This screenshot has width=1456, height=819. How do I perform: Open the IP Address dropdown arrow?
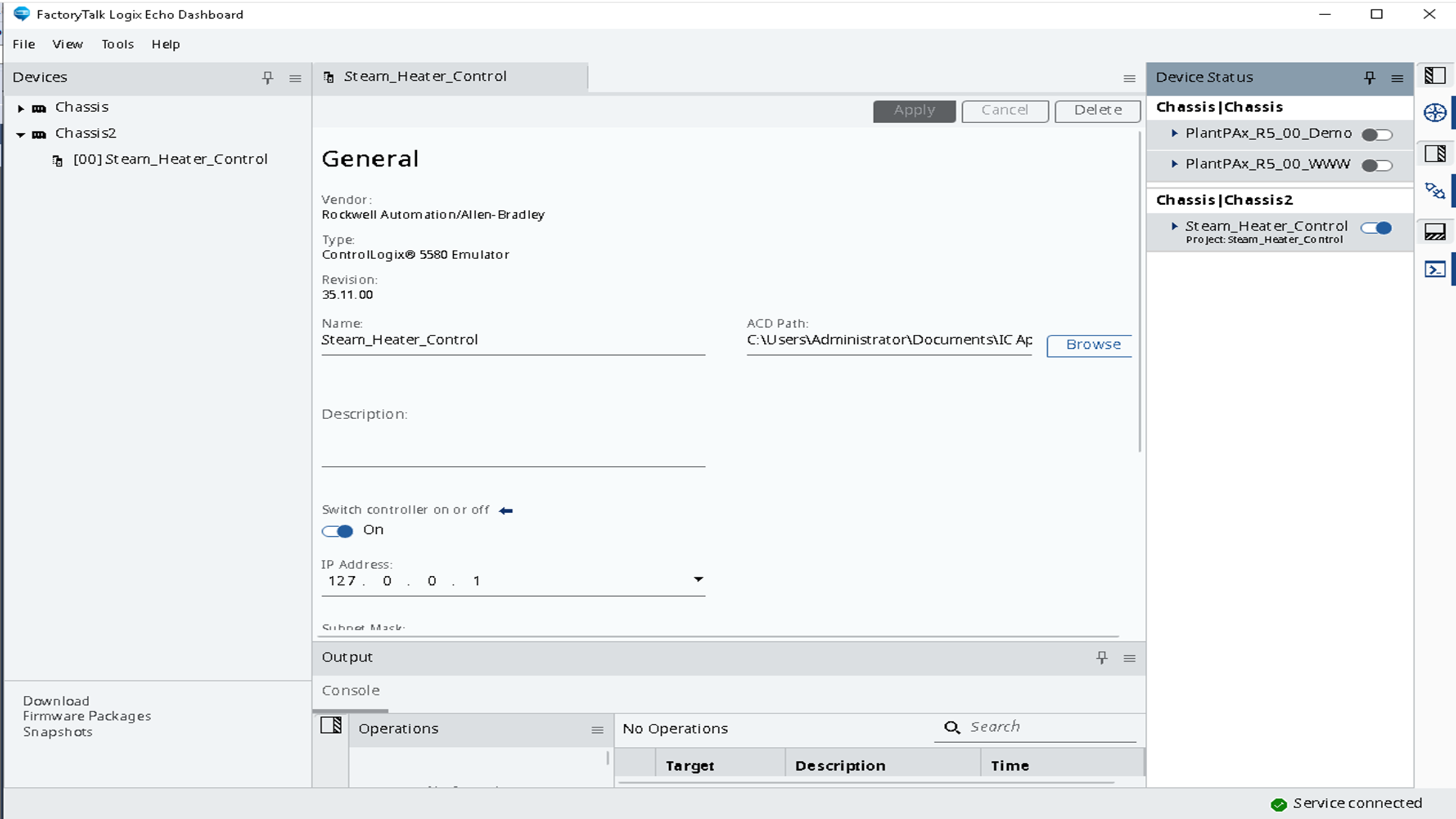pyautogui.click(x=698, y=579)
